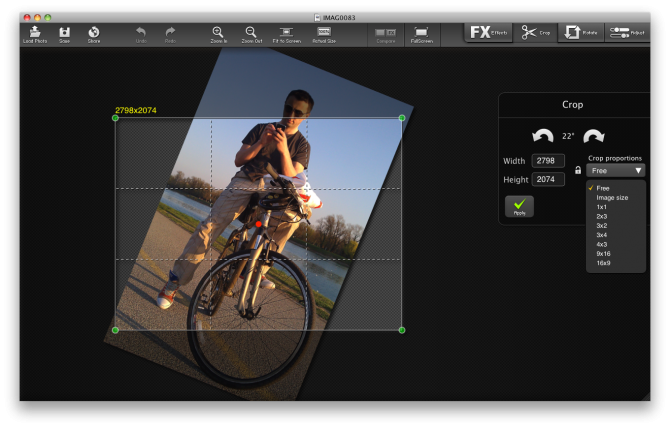The image size is (670, 428).
Task: Click the Width input field
Action: 548,160
